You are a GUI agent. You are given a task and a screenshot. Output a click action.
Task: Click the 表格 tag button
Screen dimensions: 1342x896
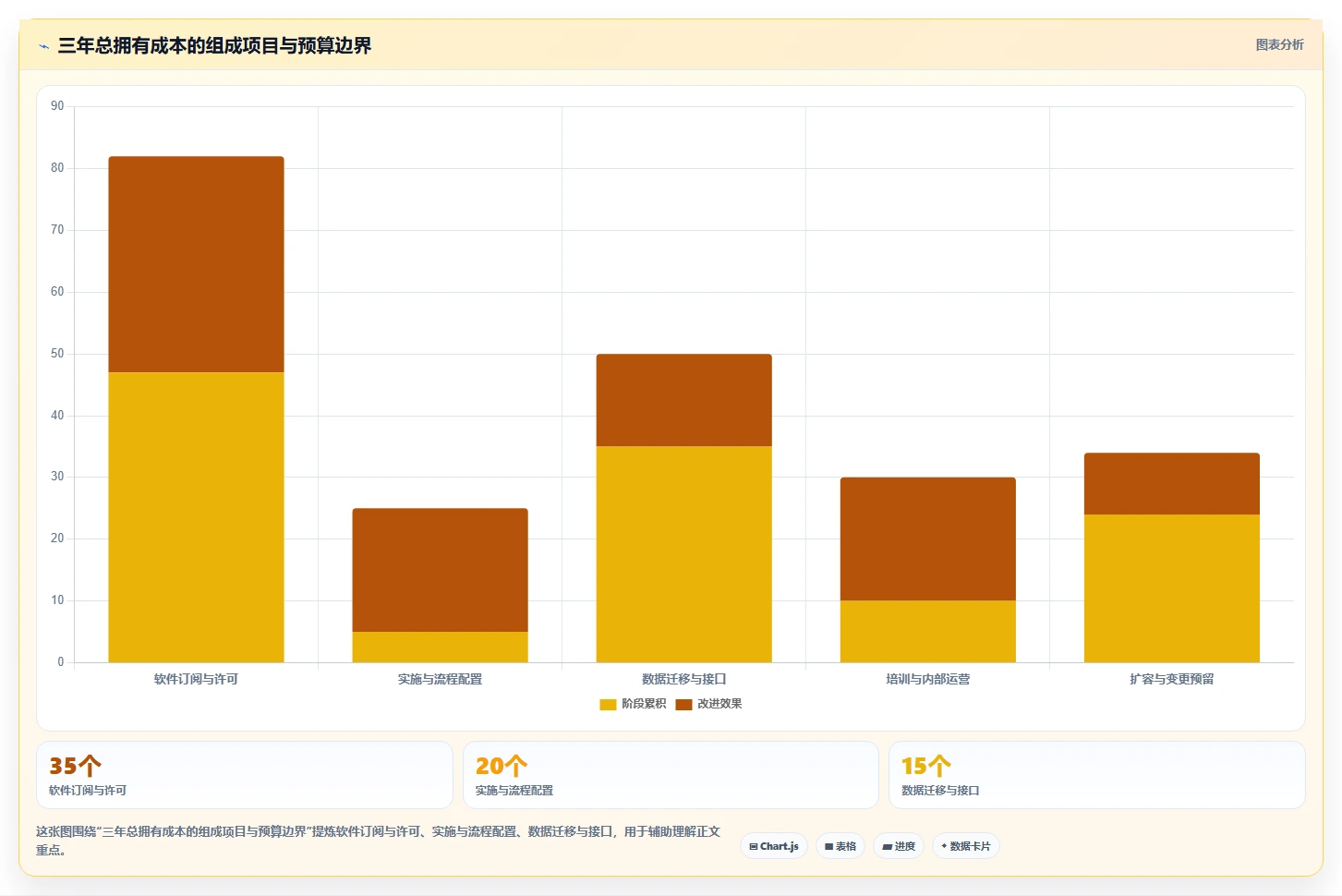point(840,846)
